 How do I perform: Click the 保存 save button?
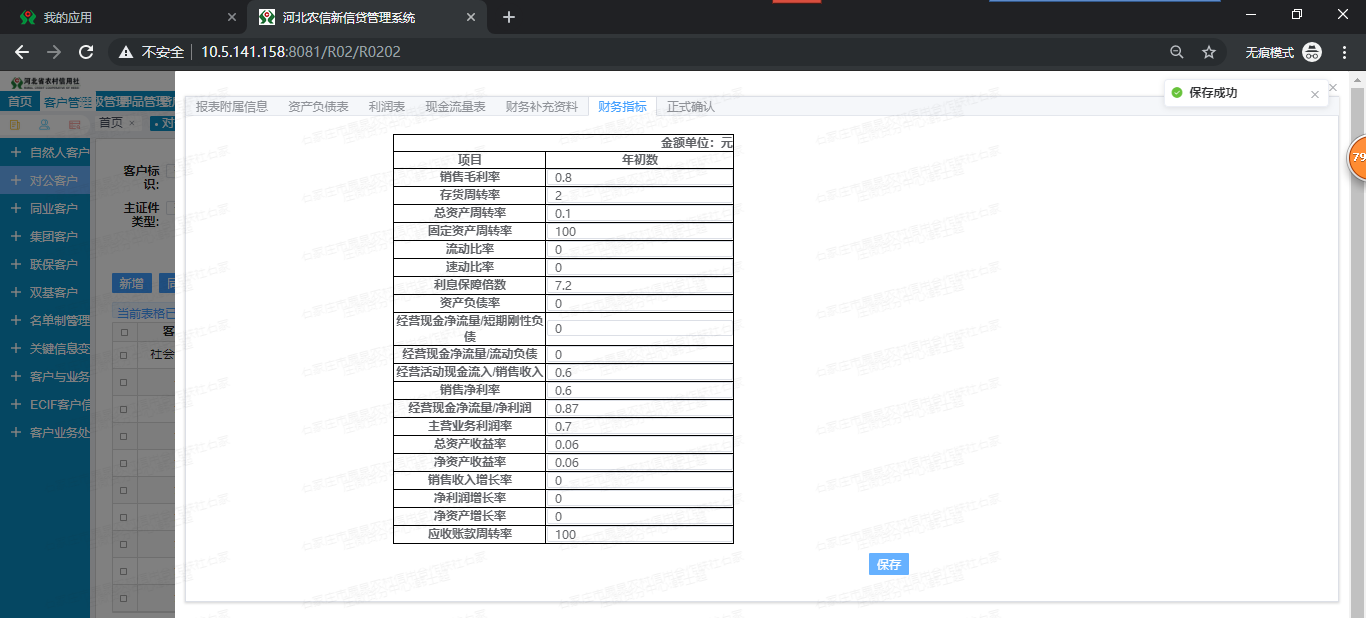pos(888,563)
